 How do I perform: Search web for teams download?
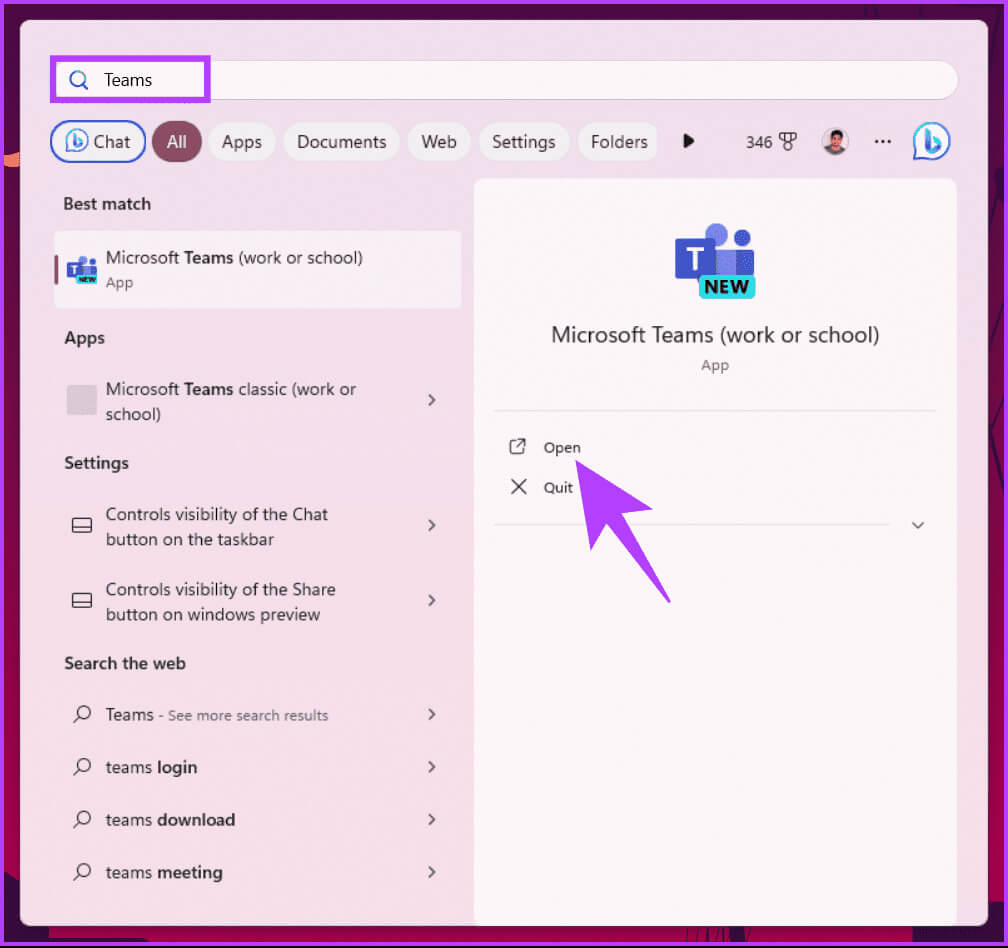(258, 820)
